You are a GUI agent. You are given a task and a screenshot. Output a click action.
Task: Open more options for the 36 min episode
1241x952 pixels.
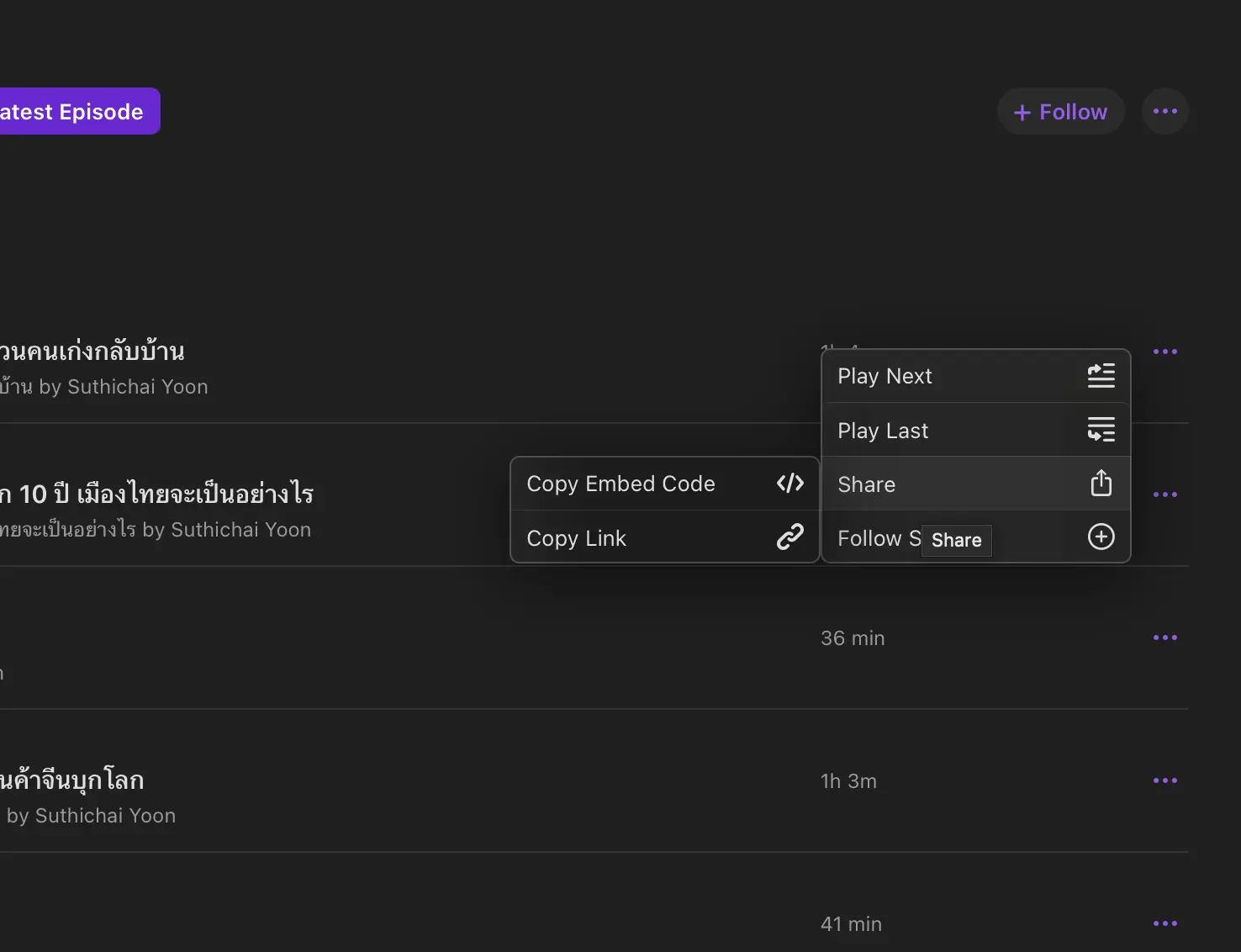(x=1164, y=637)
